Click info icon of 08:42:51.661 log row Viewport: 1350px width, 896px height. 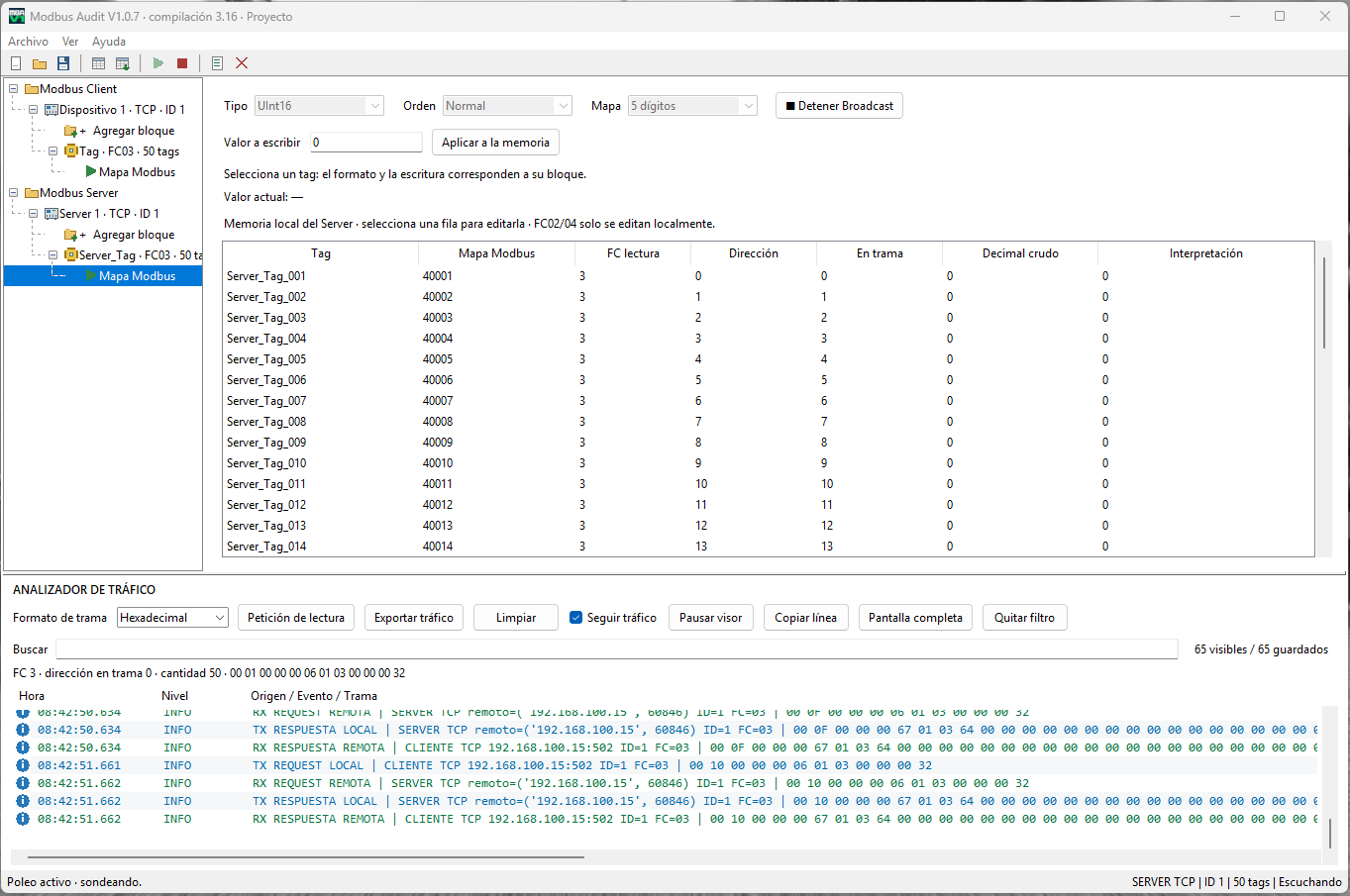(x=23, y=765)
